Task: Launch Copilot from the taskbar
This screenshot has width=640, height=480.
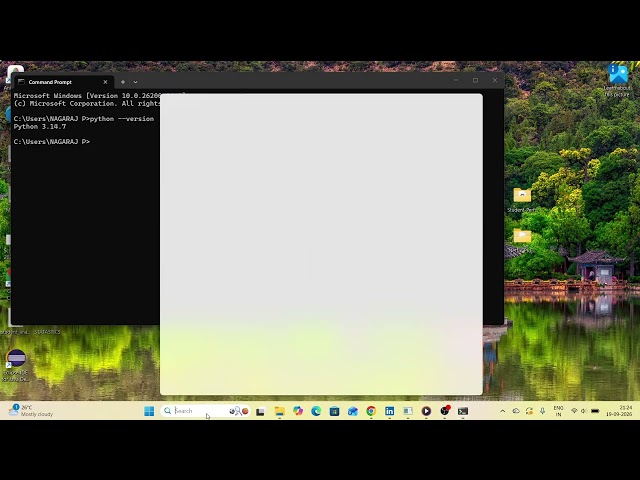Action: point(298,411)
